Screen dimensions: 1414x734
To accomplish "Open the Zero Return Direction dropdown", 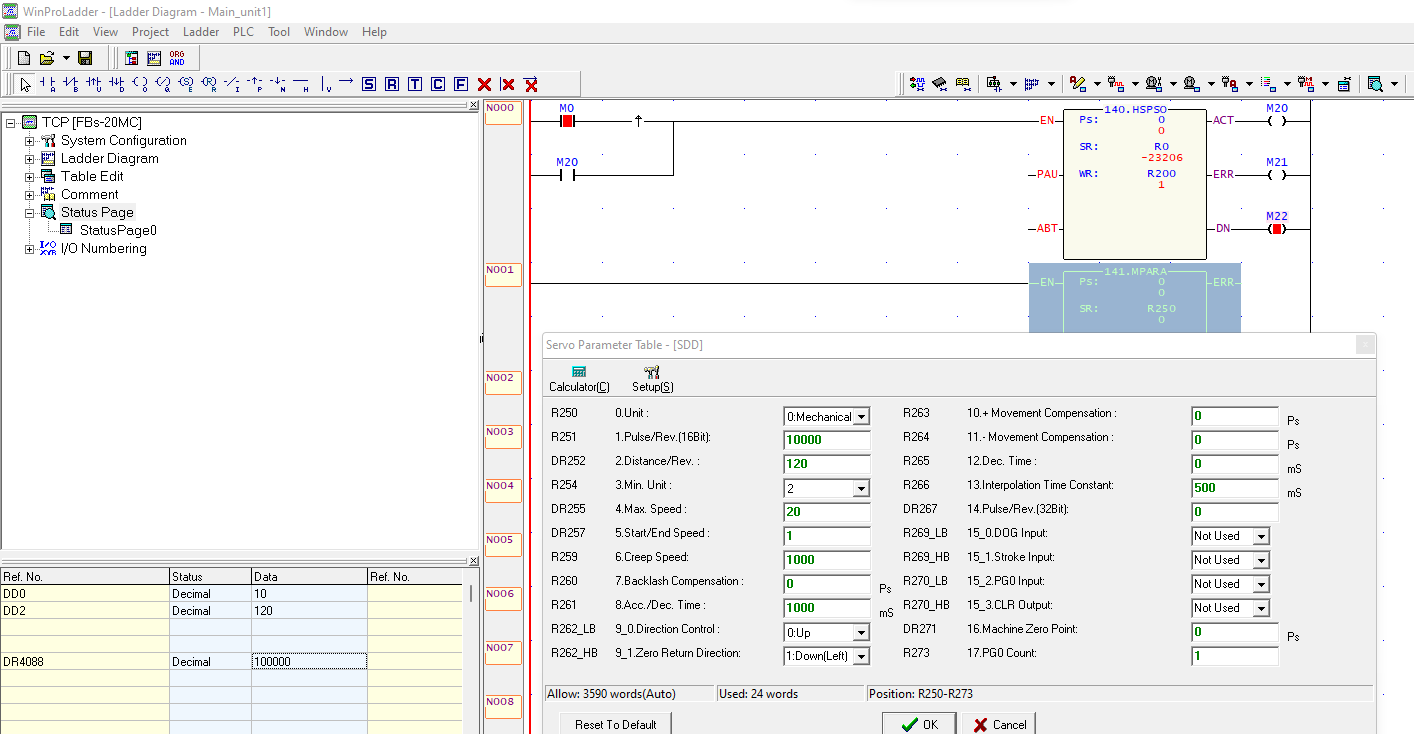I will click(861, 657).
